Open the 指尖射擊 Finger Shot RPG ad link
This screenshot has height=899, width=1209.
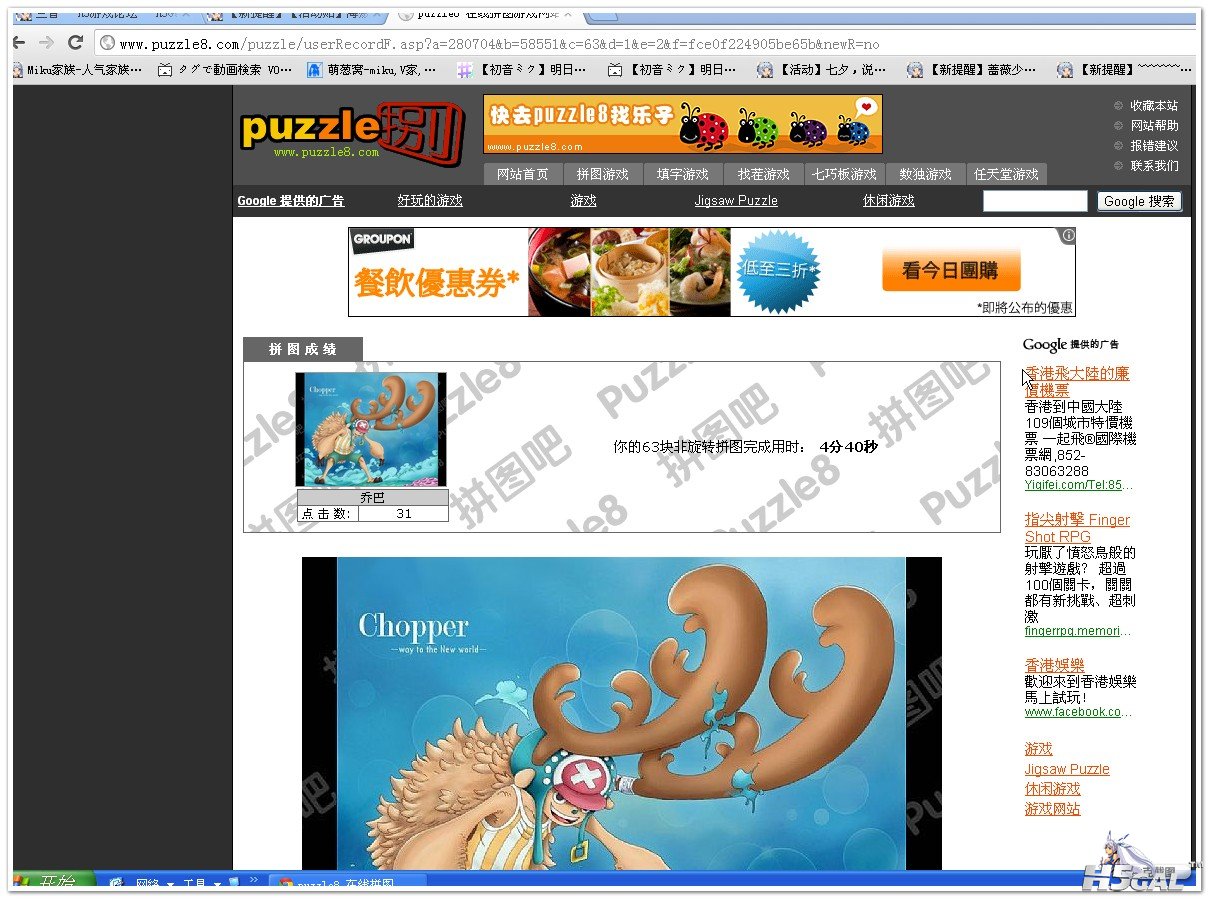click(x=1076, y=528)
